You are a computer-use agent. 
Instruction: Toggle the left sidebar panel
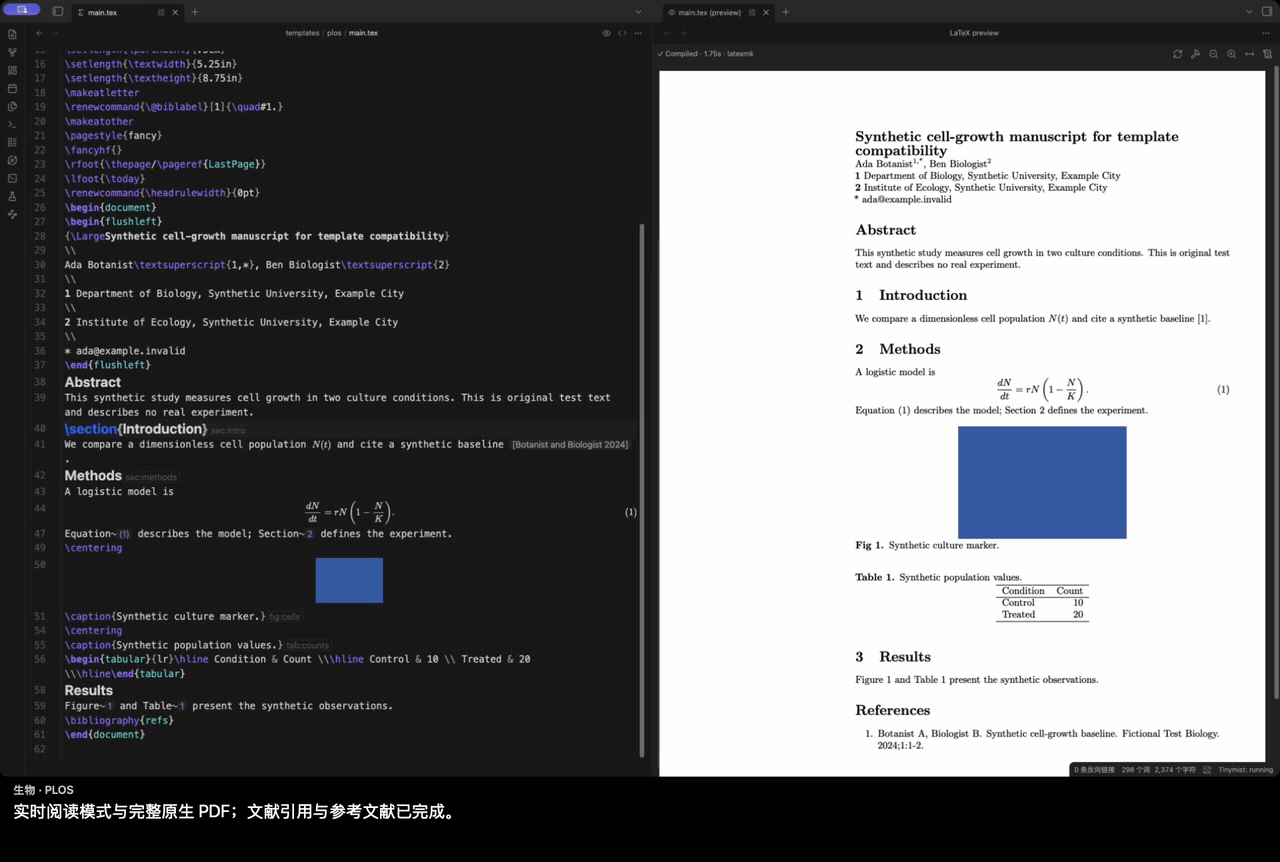58,12
